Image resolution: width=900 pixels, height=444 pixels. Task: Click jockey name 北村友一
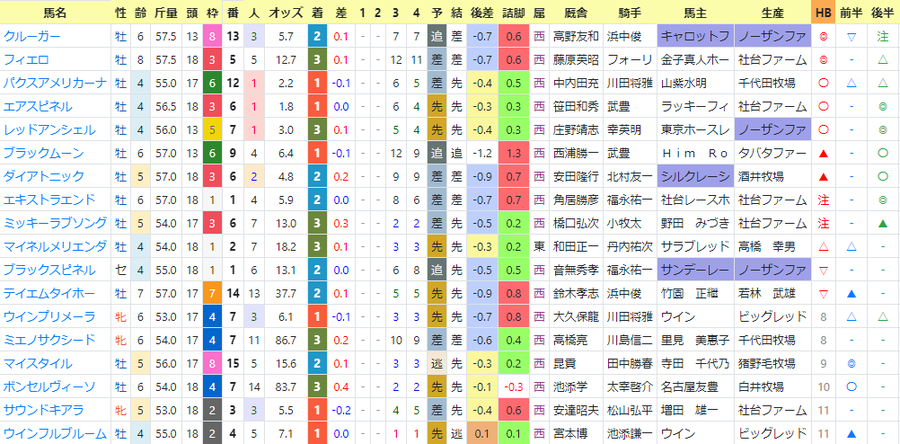[x=629, y=177]
